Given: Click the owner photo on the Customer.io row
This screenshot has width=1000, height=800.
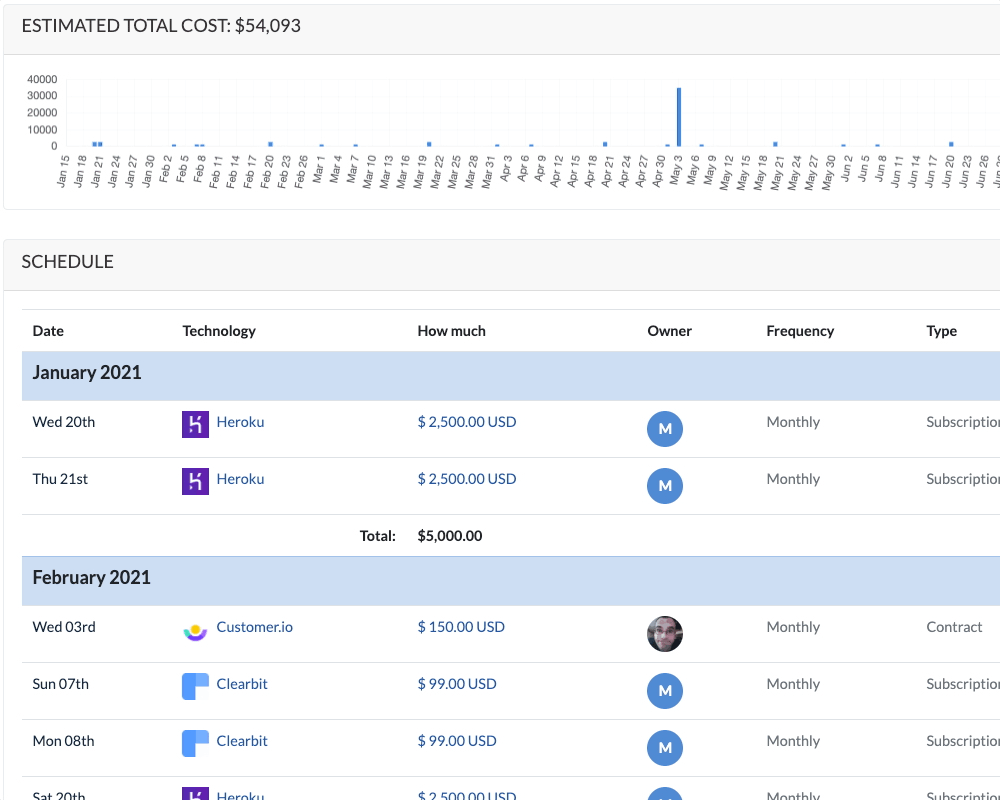Looking at the screenshot, I should (665, 633).
